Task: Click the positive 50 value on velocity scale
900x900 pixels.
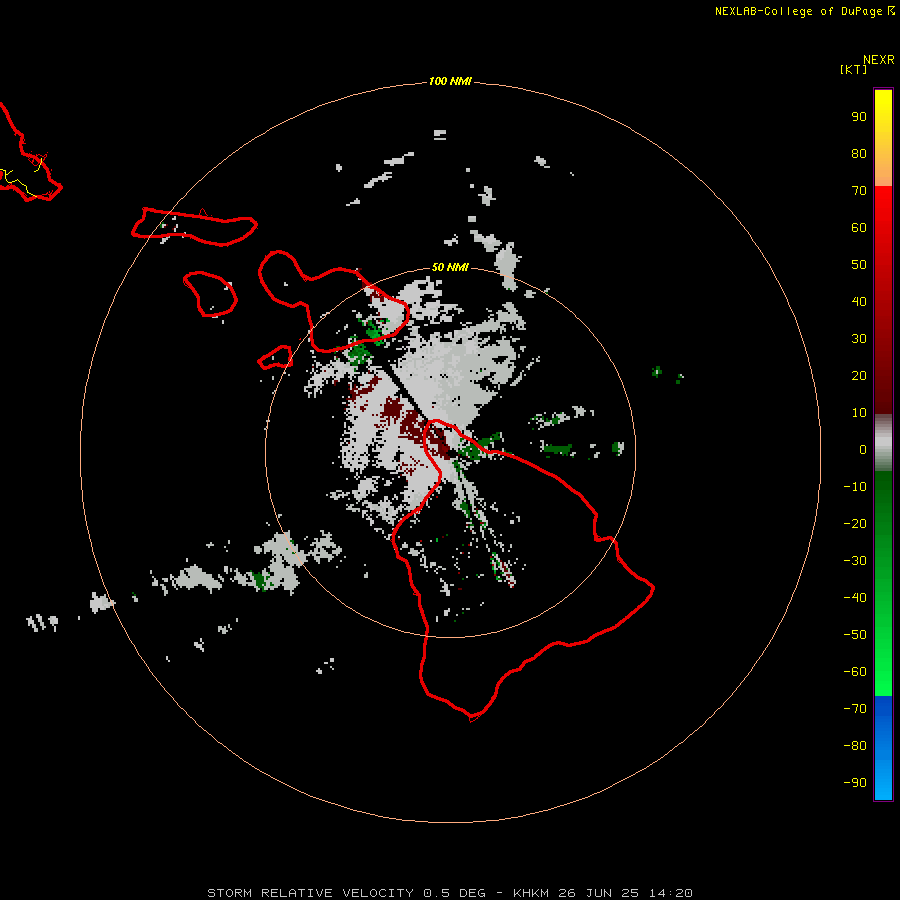Action: pos(859,265)
